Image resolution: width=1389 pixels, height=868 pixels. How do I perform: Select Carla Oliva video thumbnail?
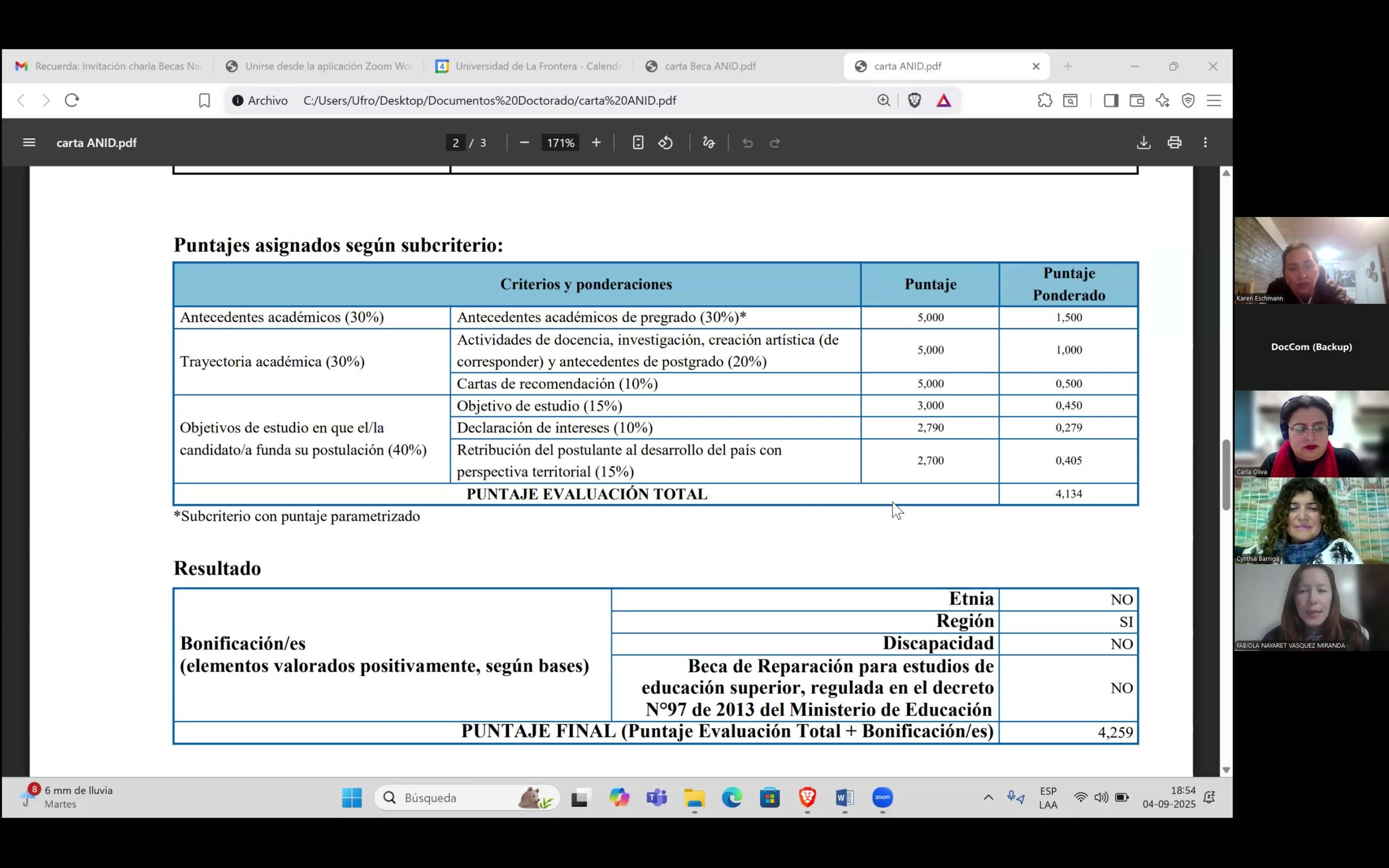click(1311, 434)
